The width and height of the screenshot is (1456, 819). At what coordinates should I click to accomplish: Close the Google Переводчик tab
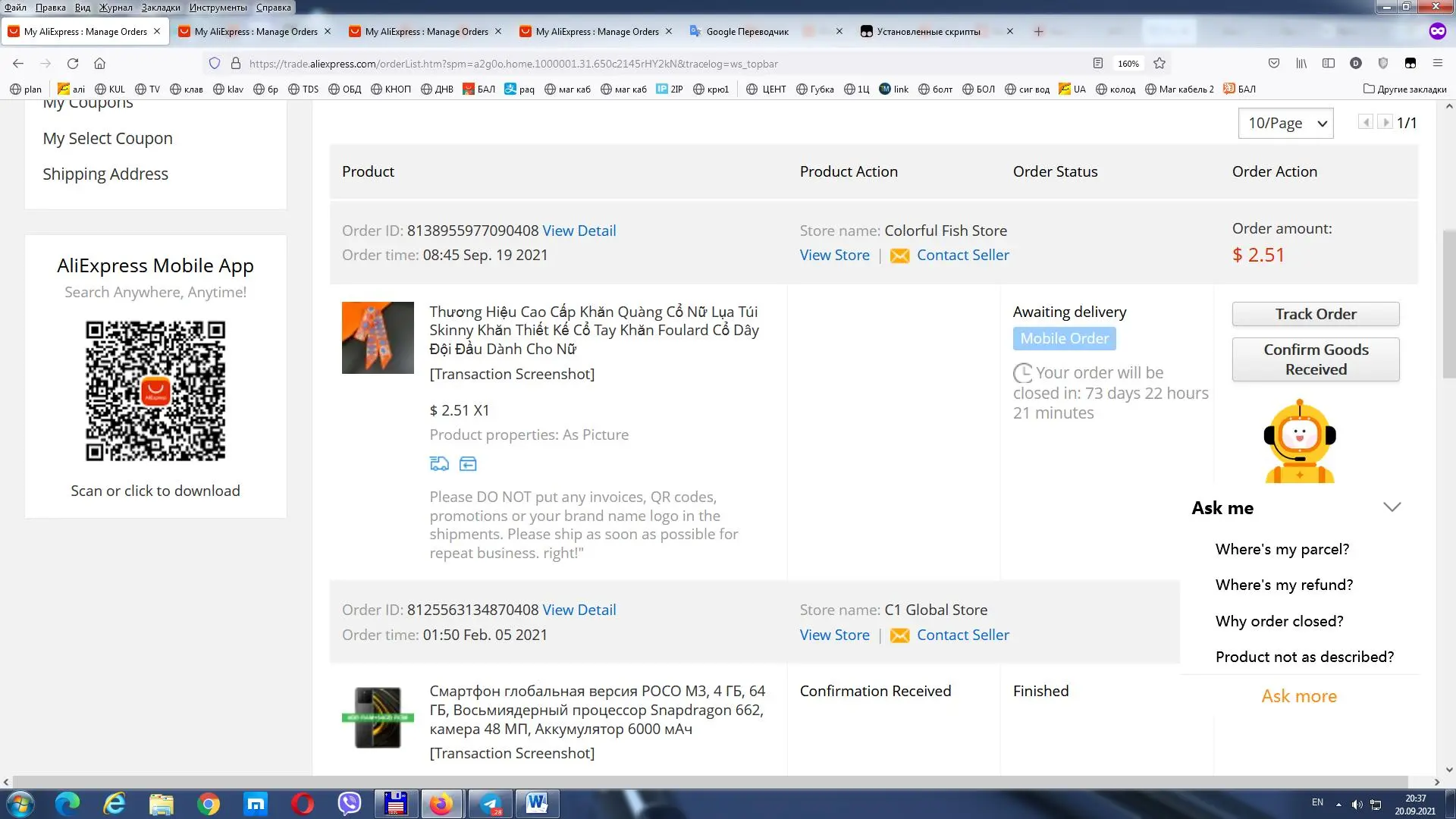(x=839, y=32)
